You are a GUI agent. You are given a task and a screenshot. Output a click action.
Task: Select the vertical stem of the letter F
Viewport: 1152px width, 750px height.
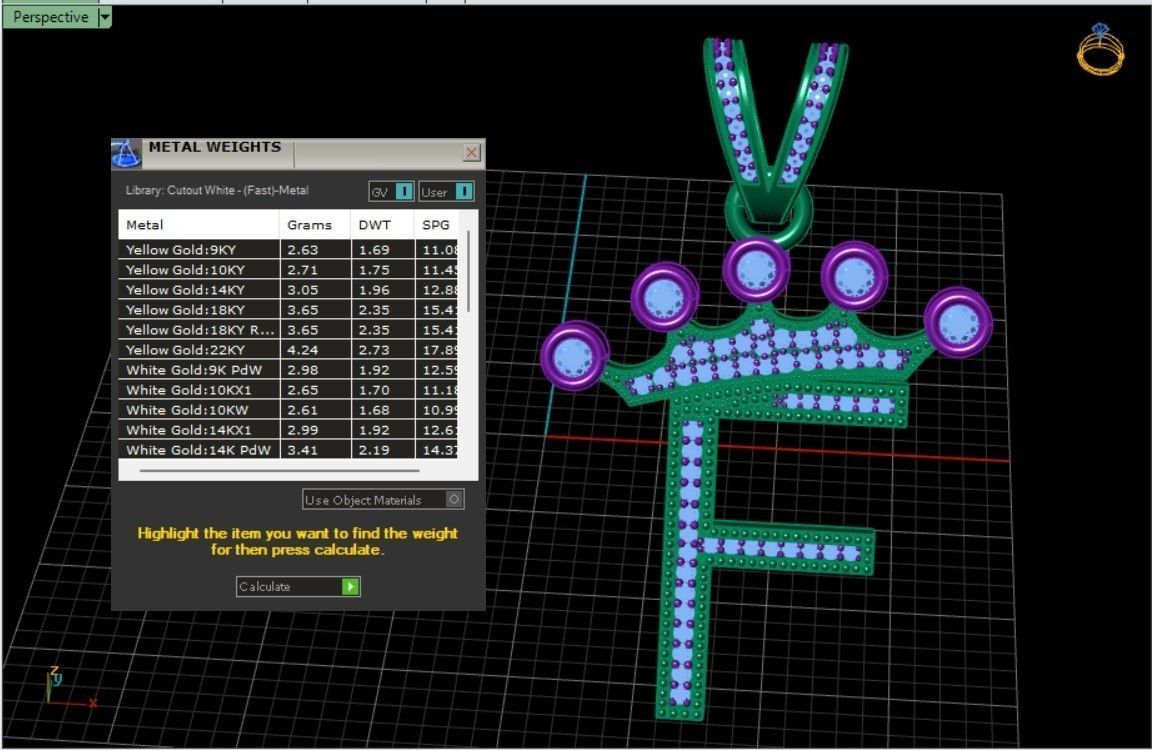(x=687, y=566)
